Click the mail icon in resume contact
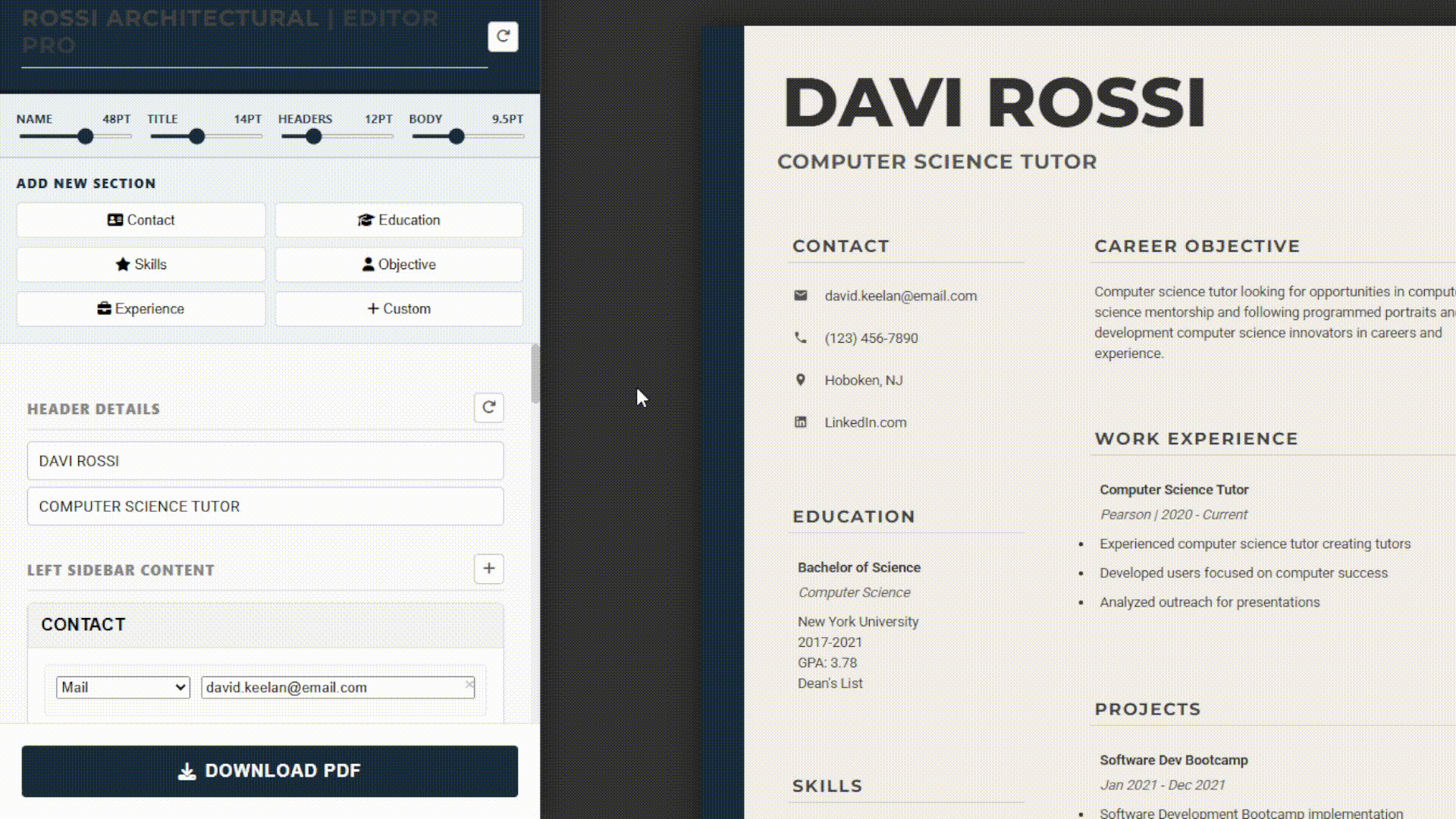Viewport: 1456px width, 819px height. (x=800, y=296)
